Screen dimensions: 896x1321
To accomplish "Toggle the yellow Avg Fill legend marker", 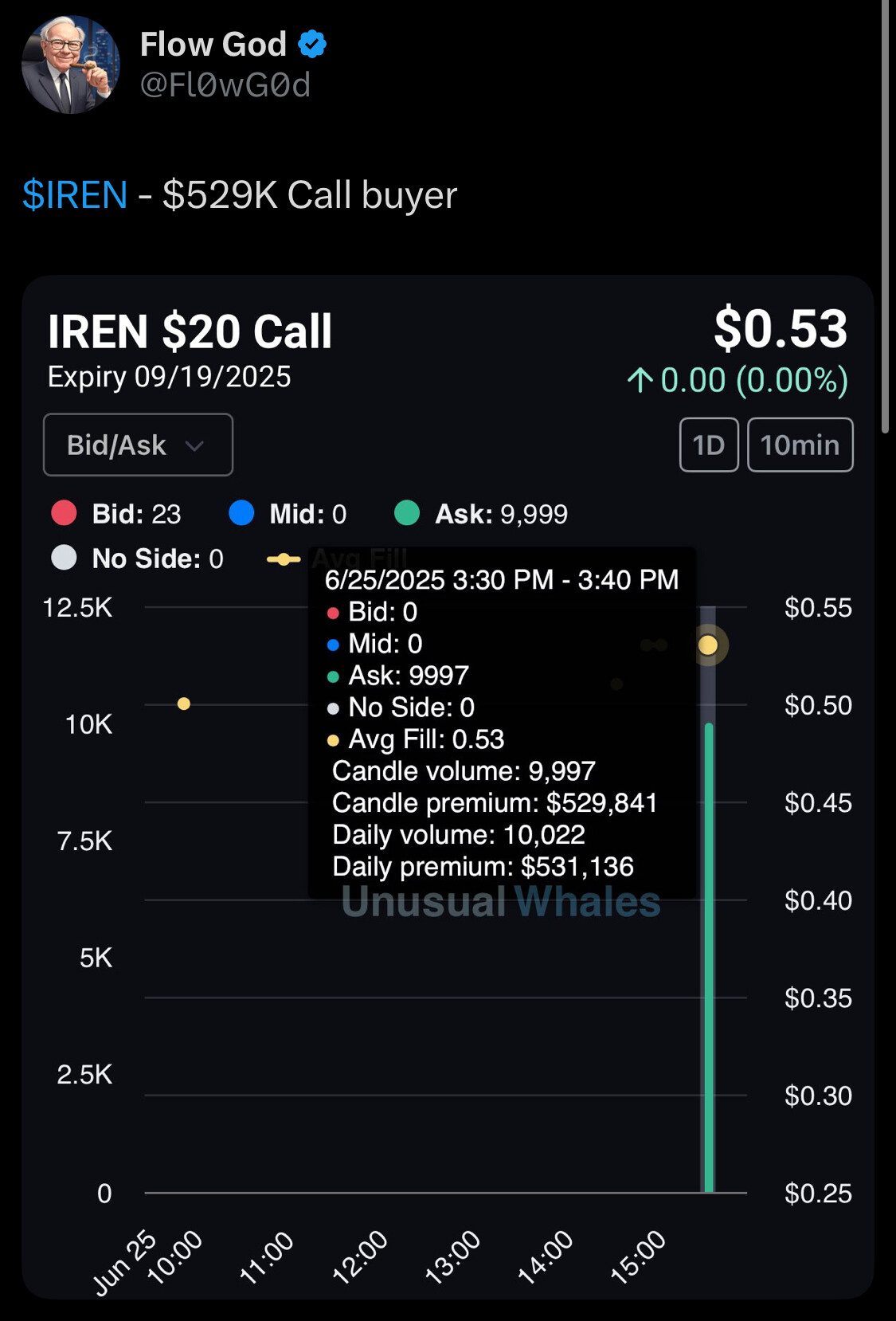I will [x=284, y=559].
